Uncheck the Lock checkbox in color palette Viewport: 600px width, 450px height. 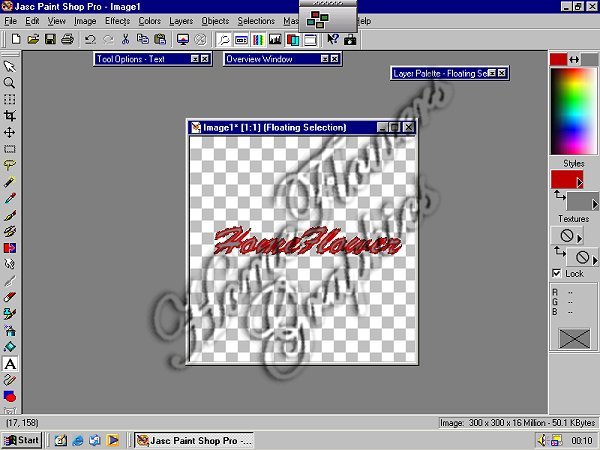tap(557, 273)
